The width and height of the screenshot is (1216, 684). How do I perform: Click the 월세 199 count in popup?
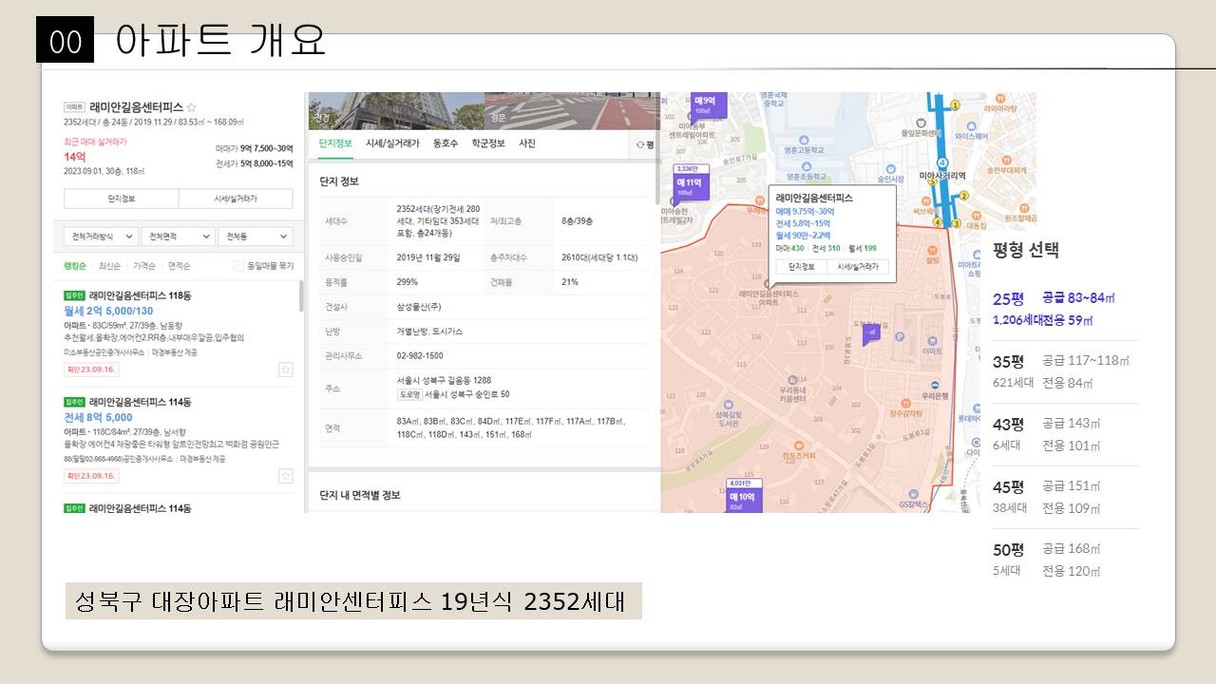[862, 248]
